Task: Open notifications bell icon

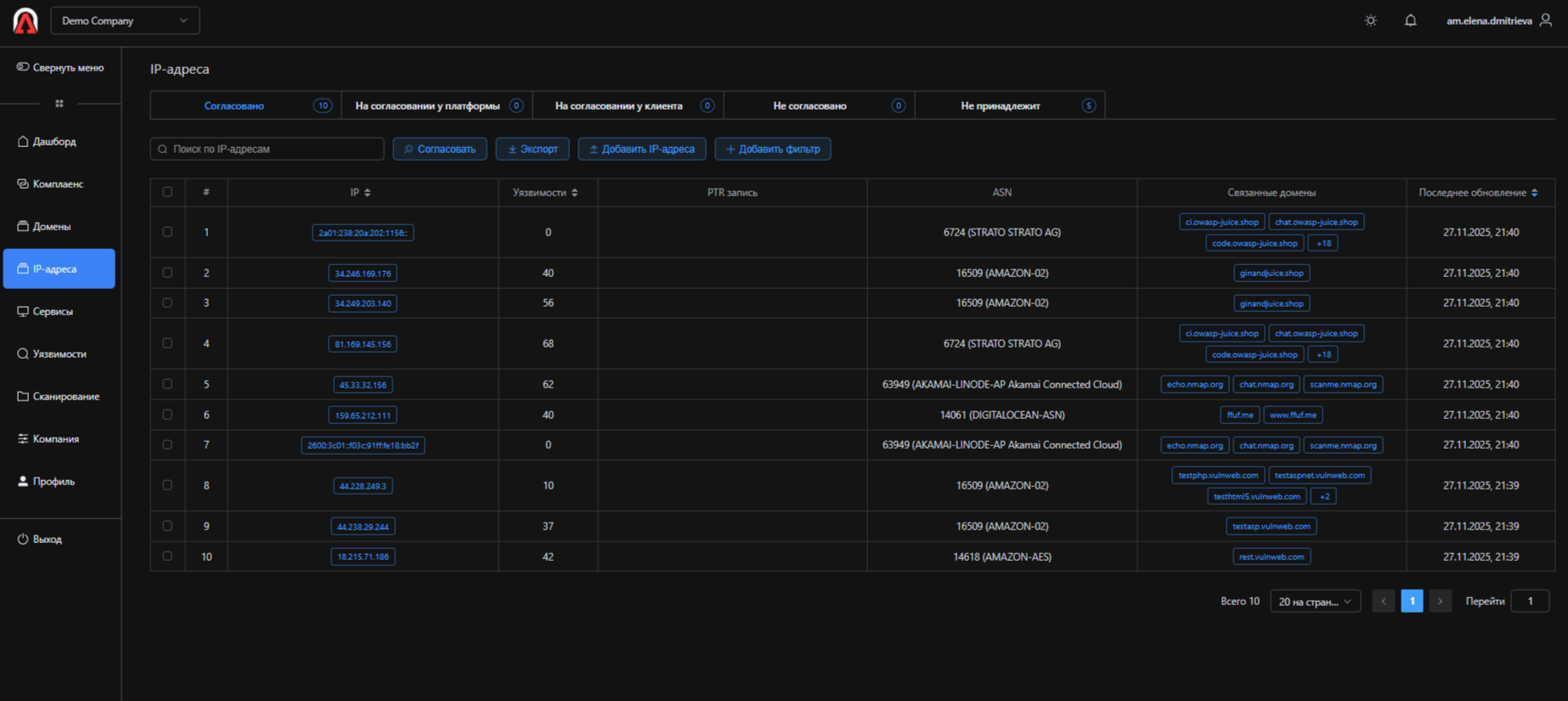Action: coord(1411,20)
